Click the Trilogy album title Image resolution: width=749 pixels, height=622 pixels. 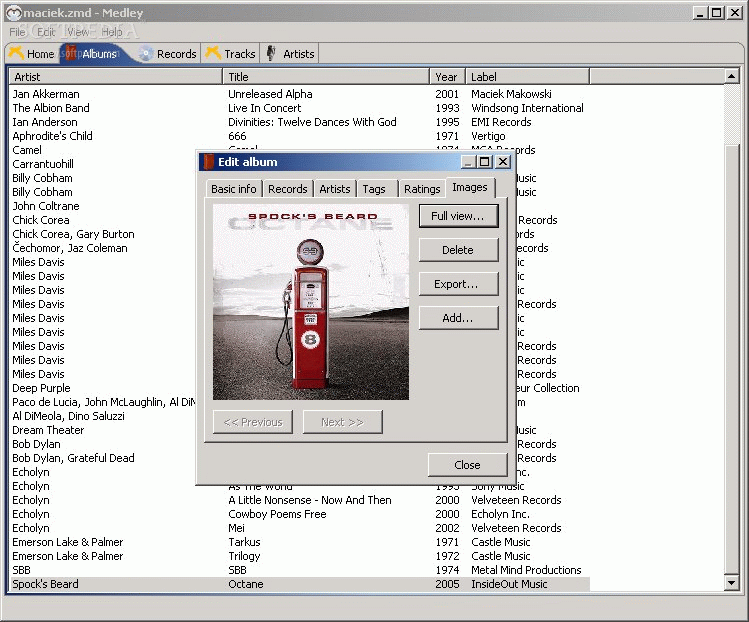[244, 556]
